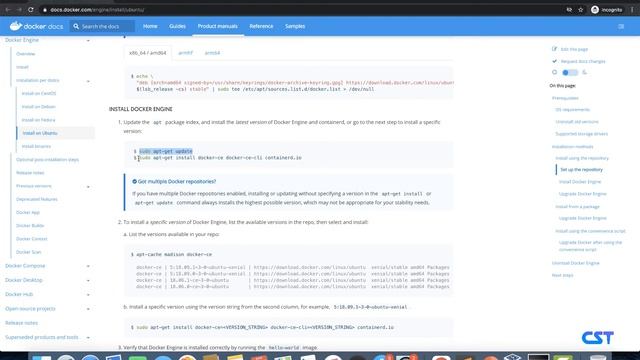Jump to Set up the repository
The image size is (640, 360).
581,169
